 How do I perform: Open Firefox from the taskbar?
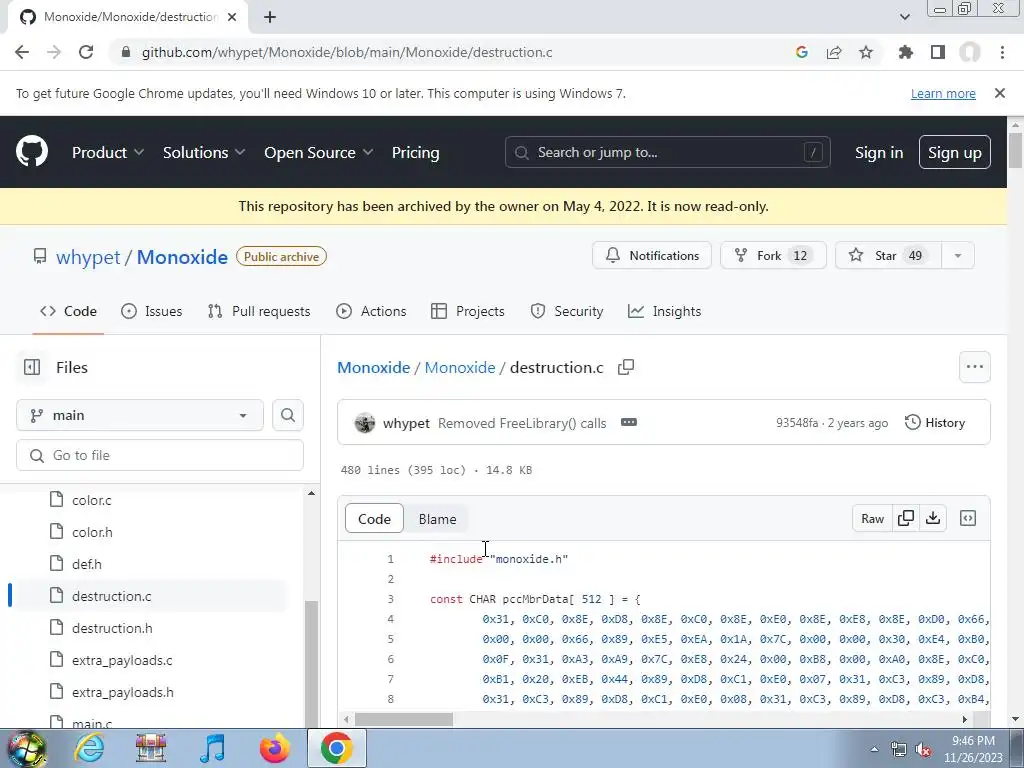pos(274,748)
